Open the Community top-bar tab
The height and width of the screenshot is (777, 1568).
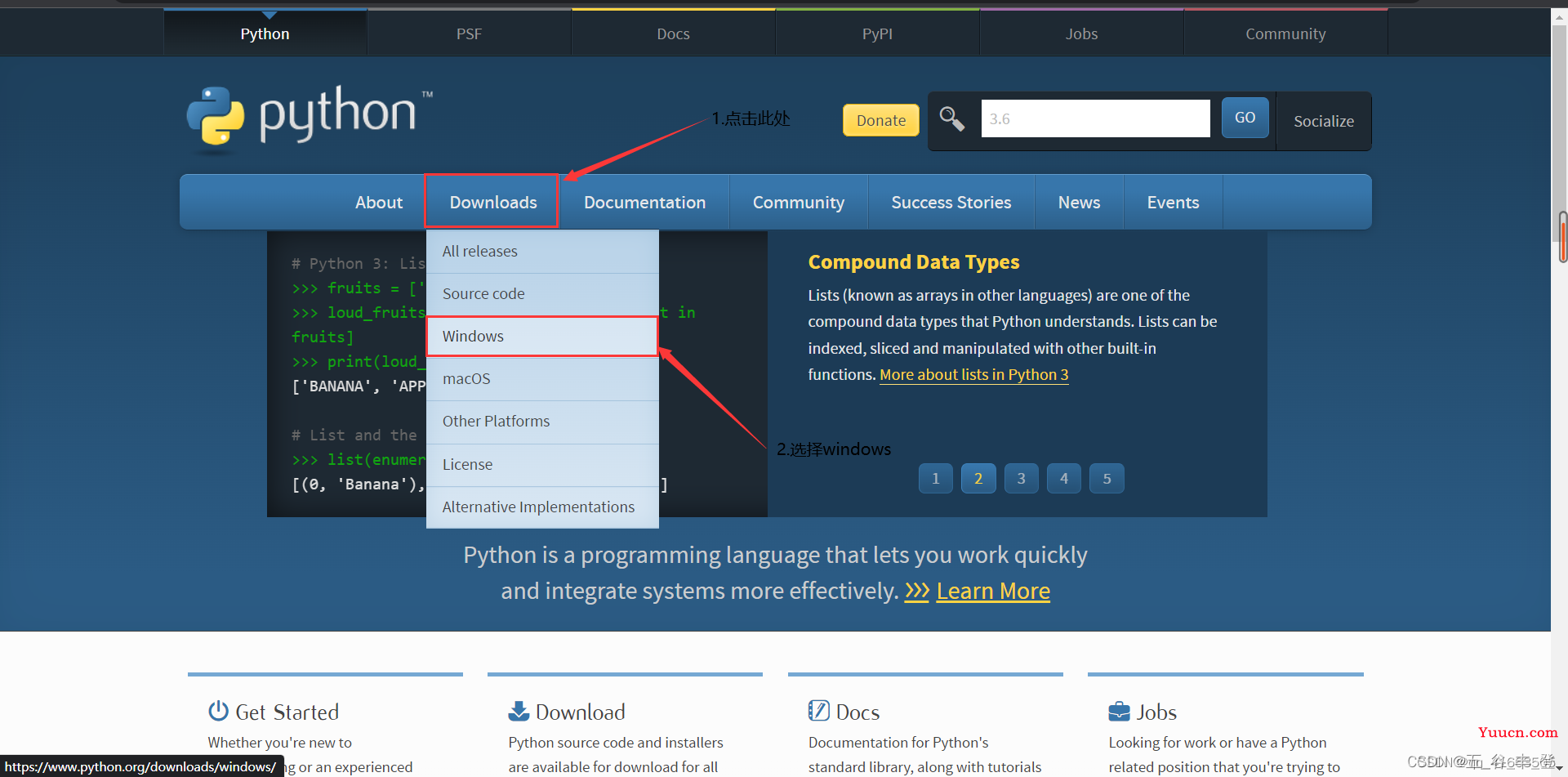[1286, 33]
